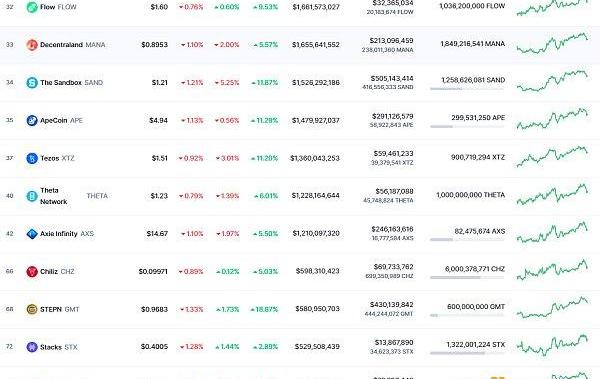
Task: Open the Tezos 7-day price chart
Action: (x=552, y=157)
